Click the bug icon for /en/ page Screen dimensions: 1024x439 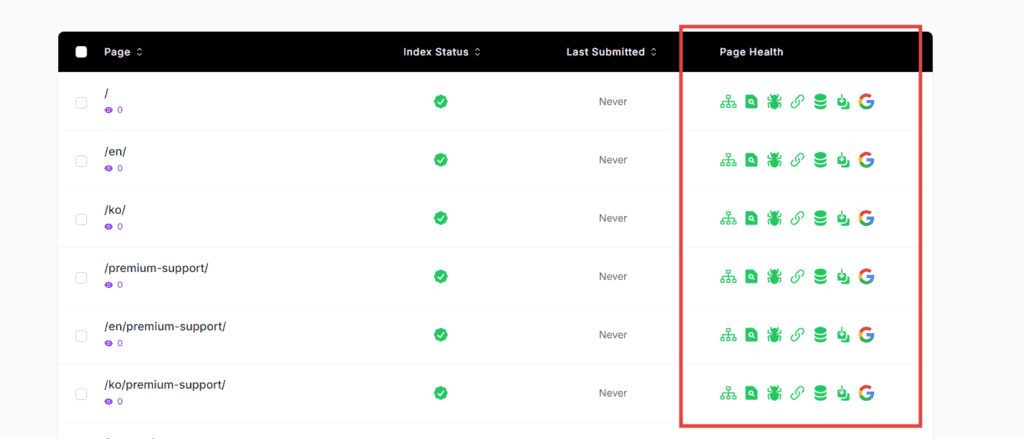(774, 160)
